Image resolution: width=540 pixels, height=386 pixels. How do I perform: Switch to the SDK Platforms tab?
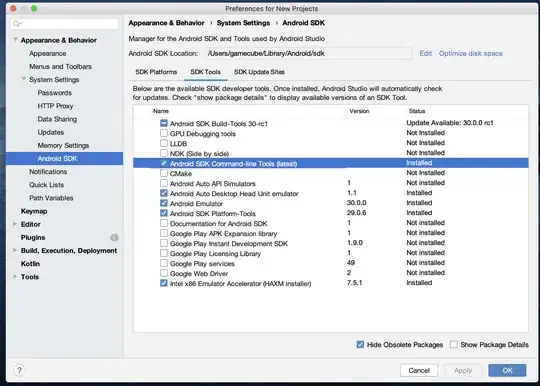(x=156, y=72)
